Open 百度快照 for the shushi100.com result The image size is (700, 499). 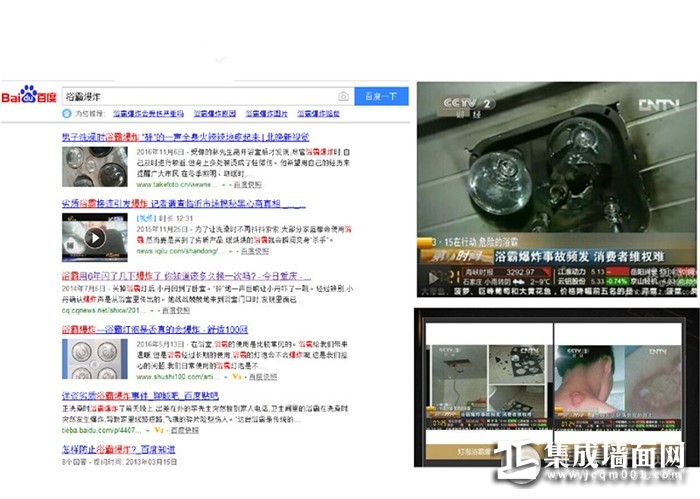263,377
